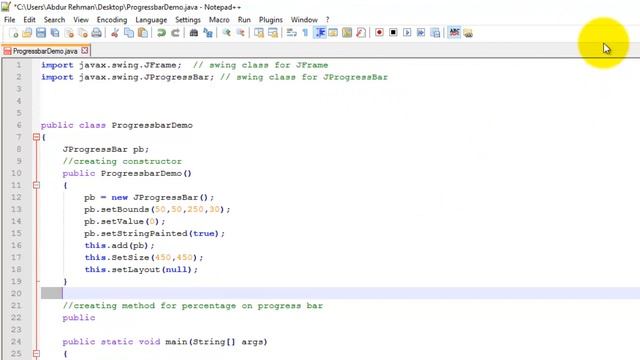The width and height of the screenshot is (640, 360).
Task: Click the 'public' keyword on line 22
Action: 79,318
